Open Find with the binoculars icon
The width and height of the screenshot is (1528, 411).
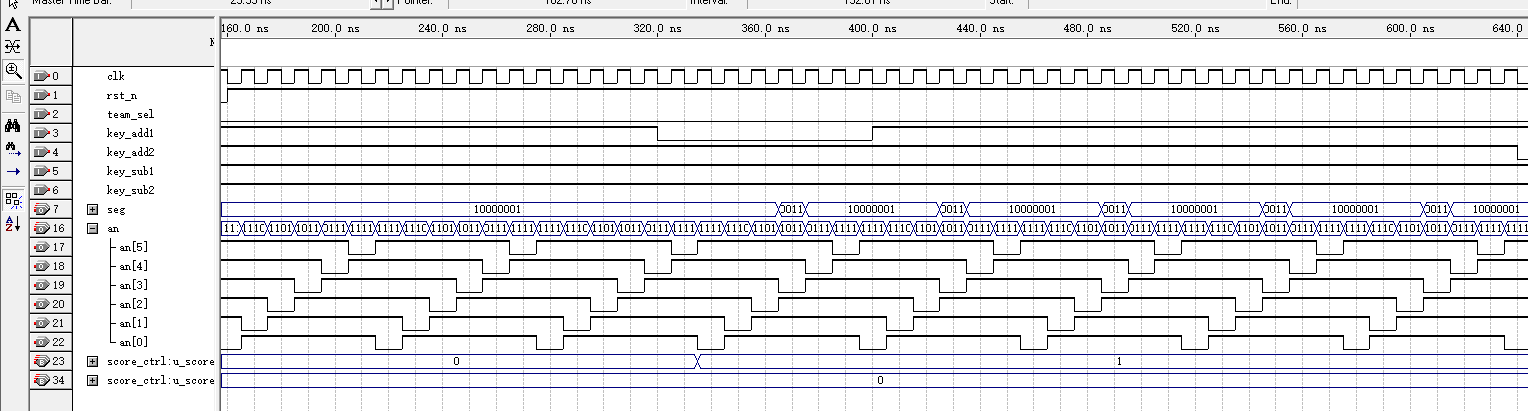(13, 125)
